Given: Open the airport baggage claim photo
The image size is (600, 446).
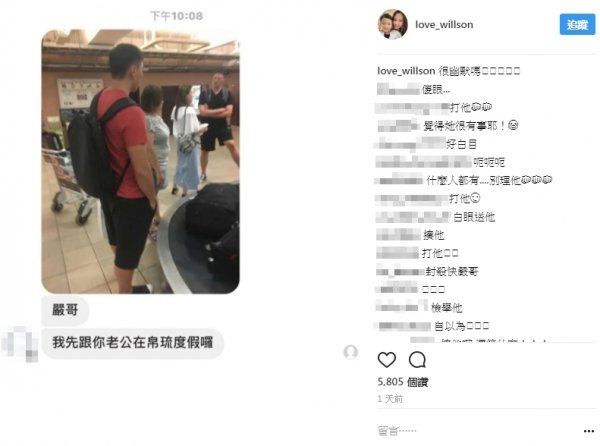Looking at the screenshot, I should point(140,161).
